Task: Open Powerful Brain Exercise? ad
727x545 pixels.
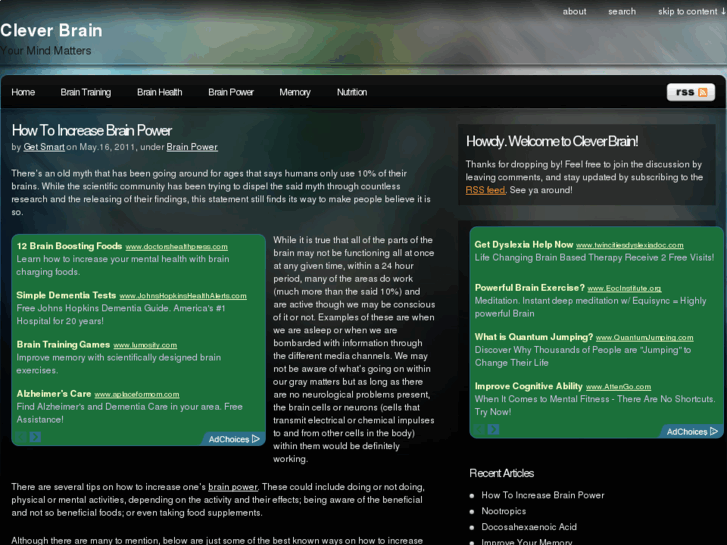Action: [530, 288]
